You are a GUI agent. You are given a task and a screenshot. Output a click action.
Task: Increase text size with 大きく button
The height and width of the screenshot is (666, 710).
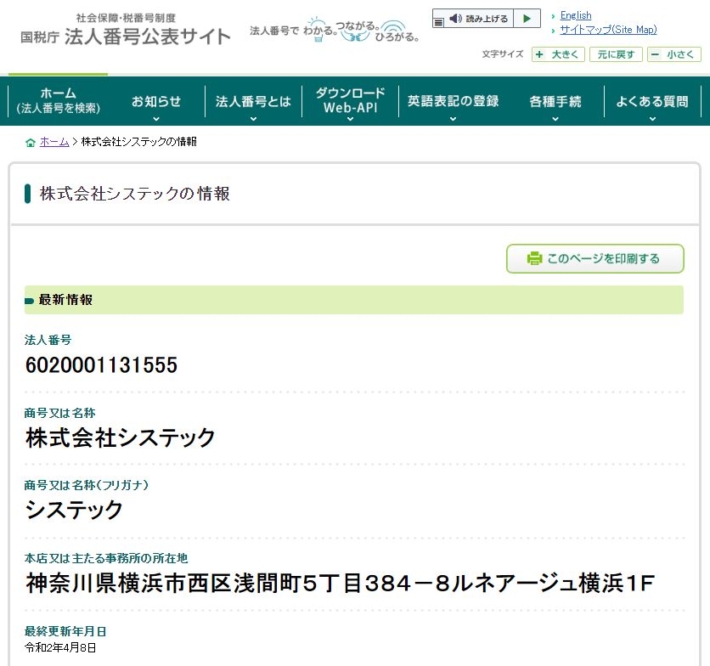click(x=558, y=55)
